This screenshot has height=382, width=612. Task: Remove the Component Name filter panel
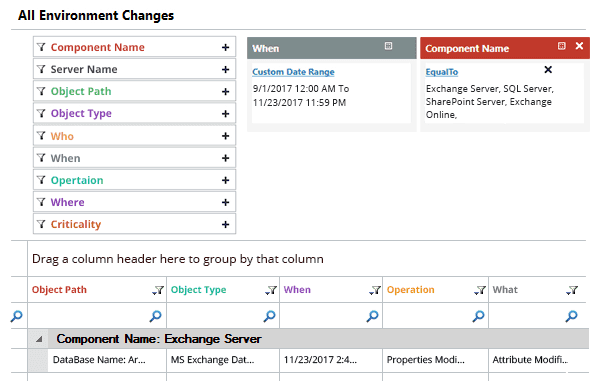(579, 46)
